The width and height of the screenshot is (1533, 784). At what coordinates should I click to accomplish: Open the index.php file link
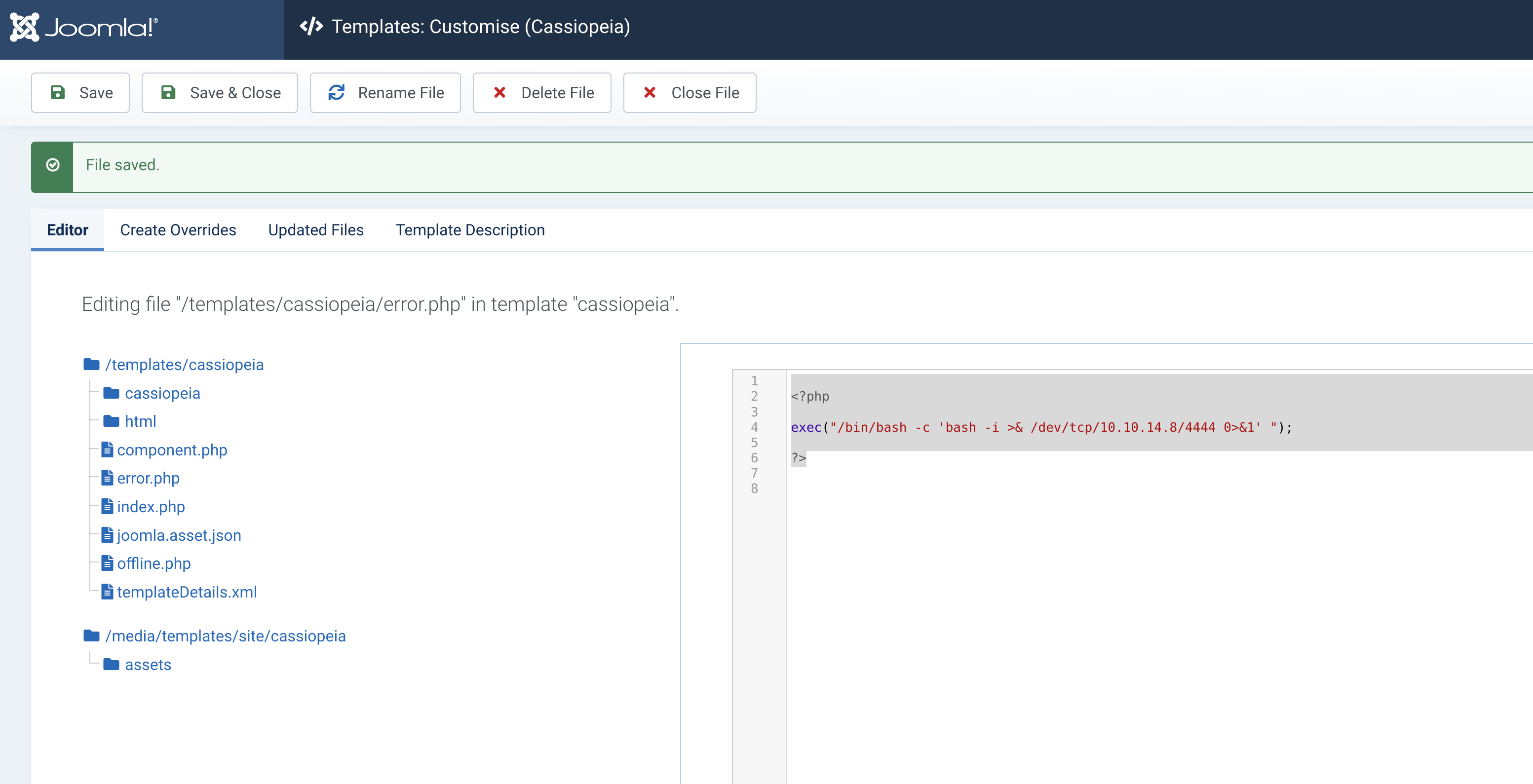[151, 506]
